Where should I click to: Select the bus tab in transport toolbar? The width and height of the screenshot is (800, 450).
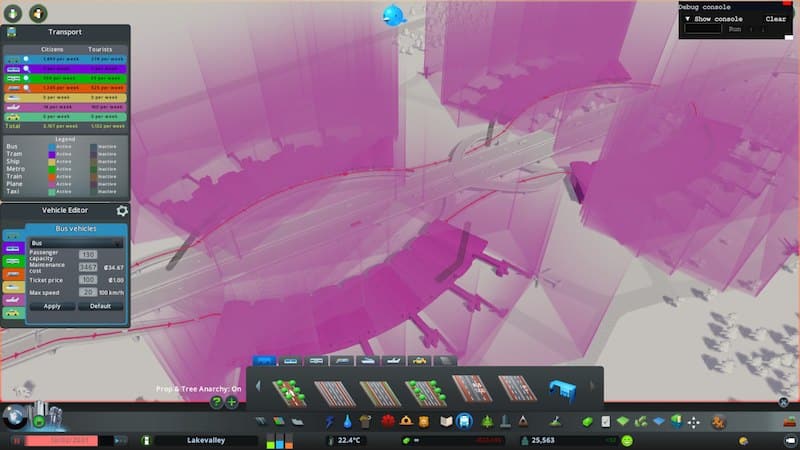pos(265,360)
